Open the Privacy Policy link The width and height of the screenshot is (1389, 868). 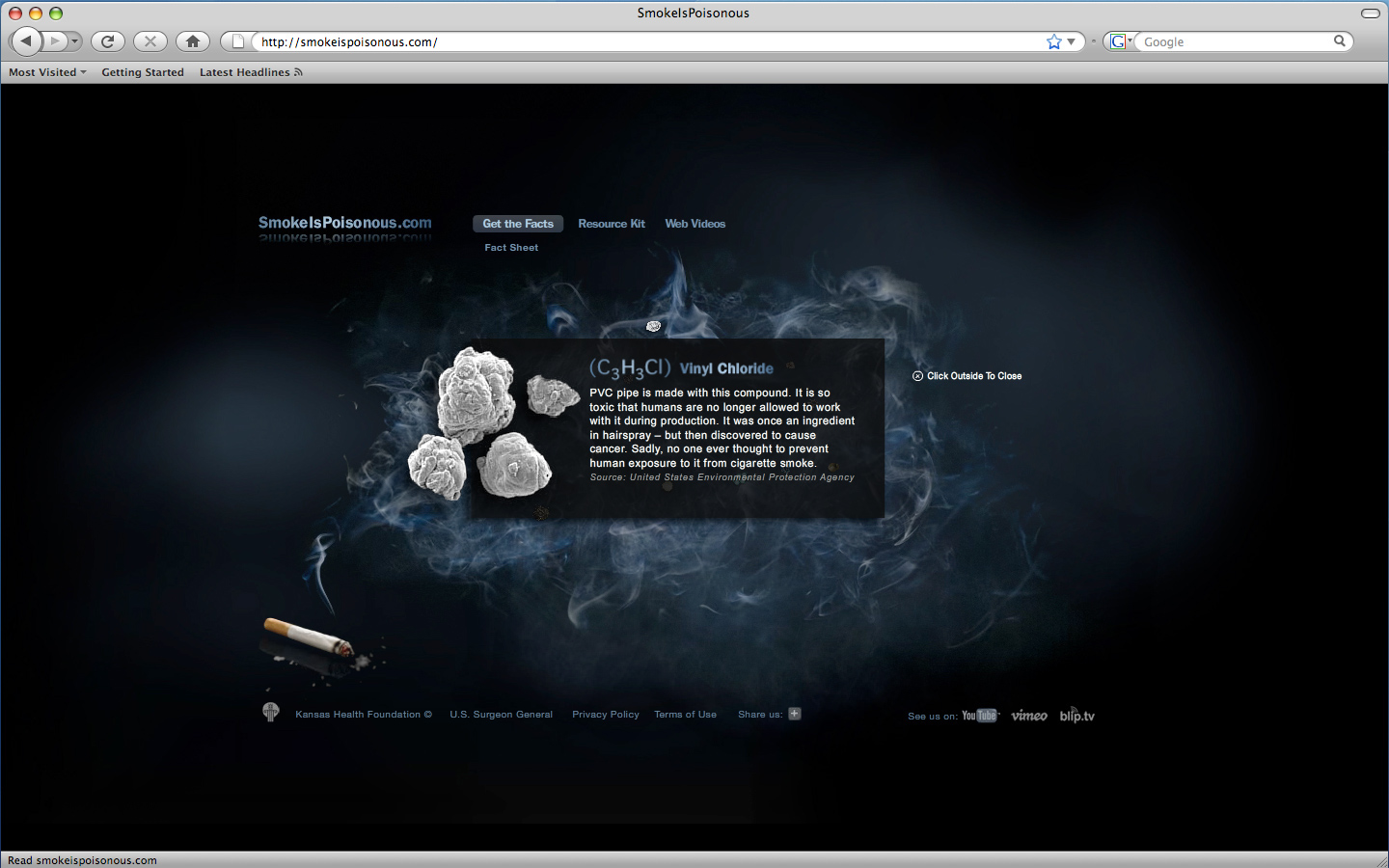[606, 715]
